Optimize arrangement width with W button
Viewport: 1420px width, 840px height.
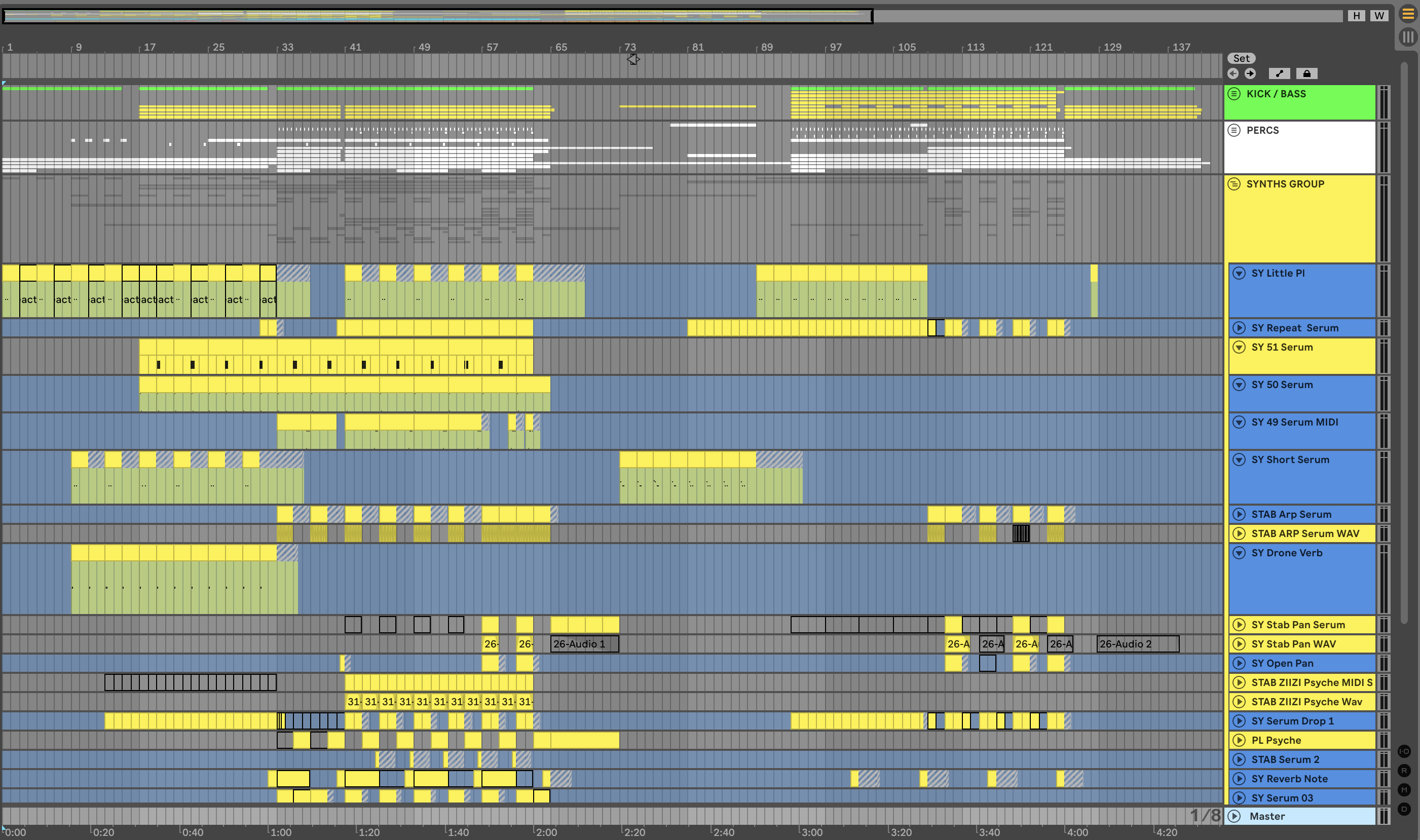click(1379, 16)
